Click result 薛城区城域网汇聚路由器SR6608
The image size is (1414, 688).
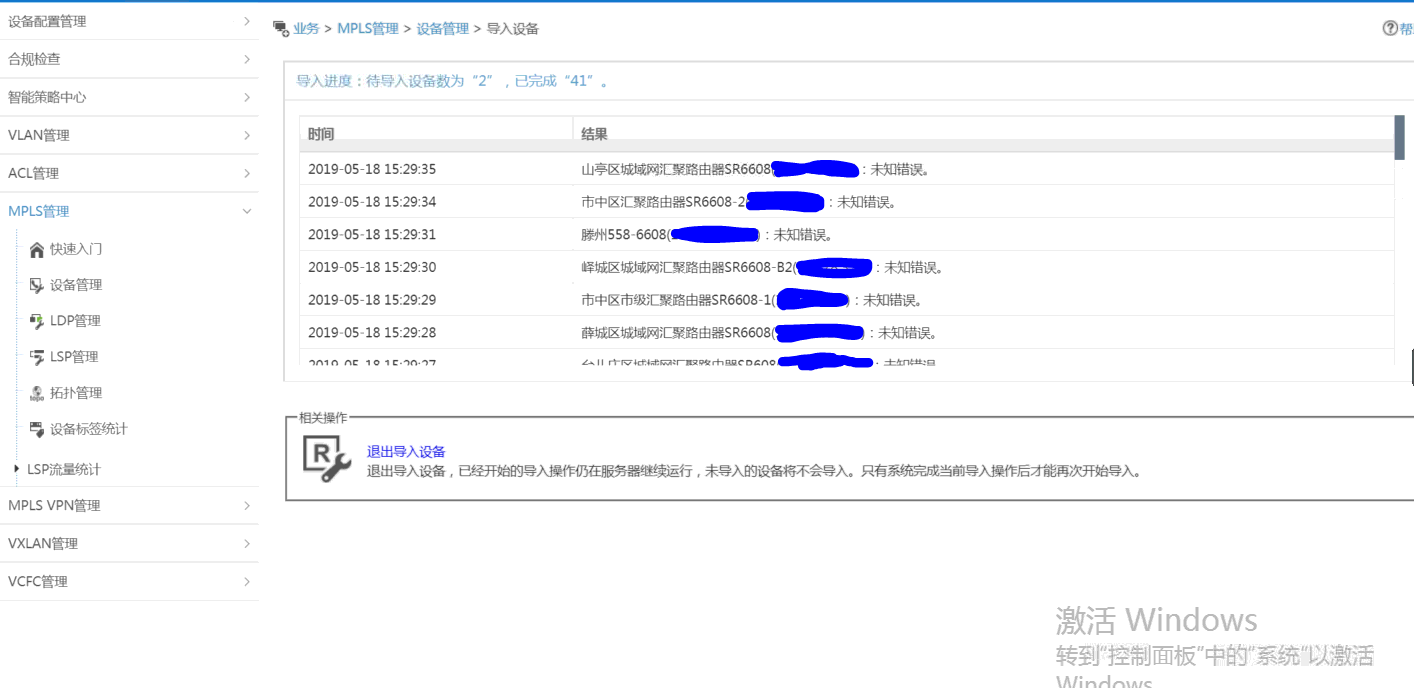coord(677,333)
